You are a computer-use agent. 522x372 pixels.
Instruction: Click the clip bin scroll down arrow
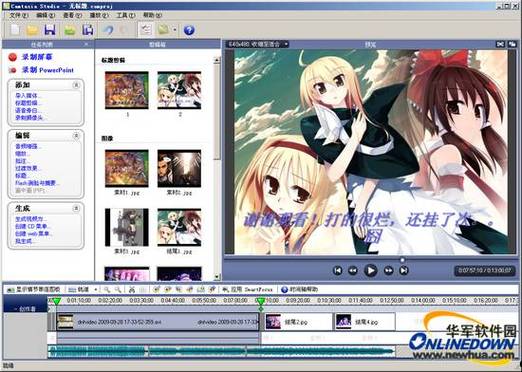point(217,277)
